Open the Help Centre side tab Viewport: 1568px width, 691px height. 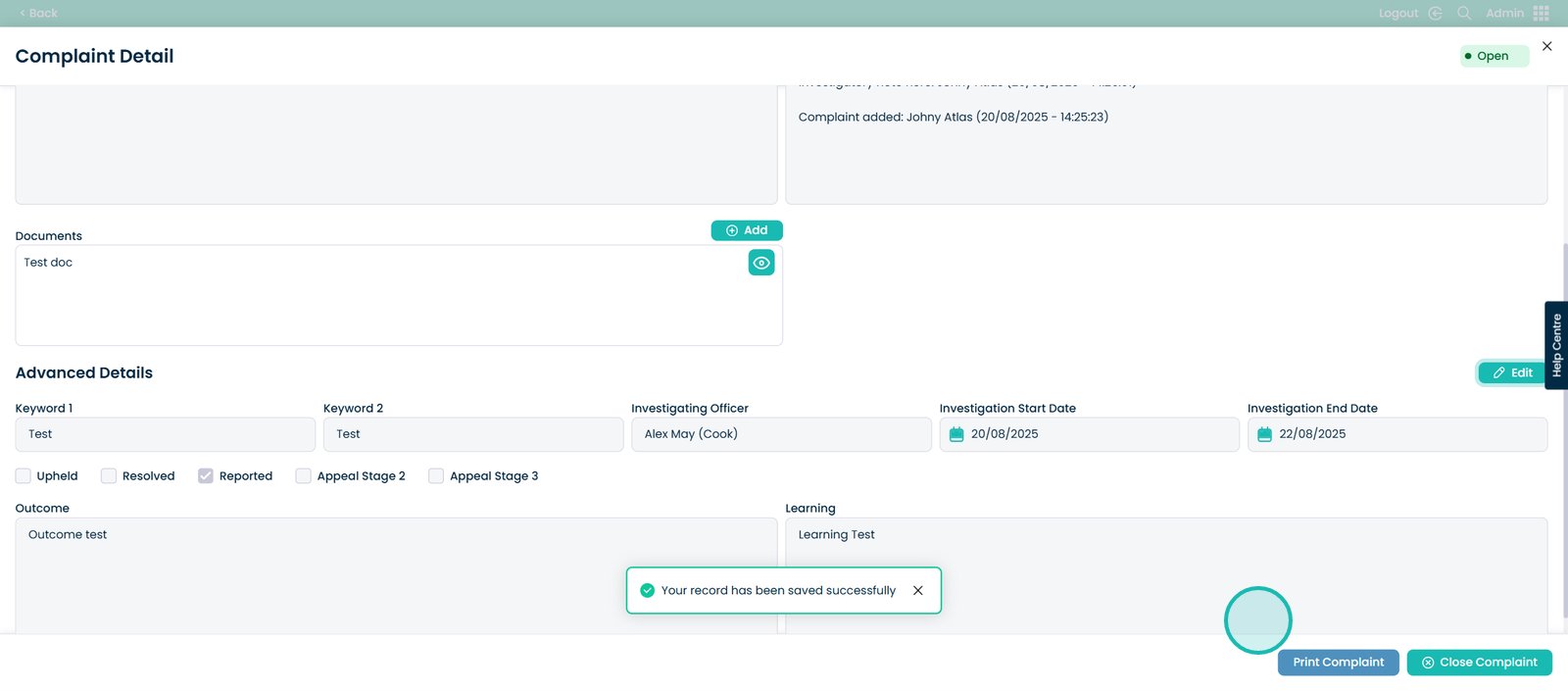(x=1555, y=345)
